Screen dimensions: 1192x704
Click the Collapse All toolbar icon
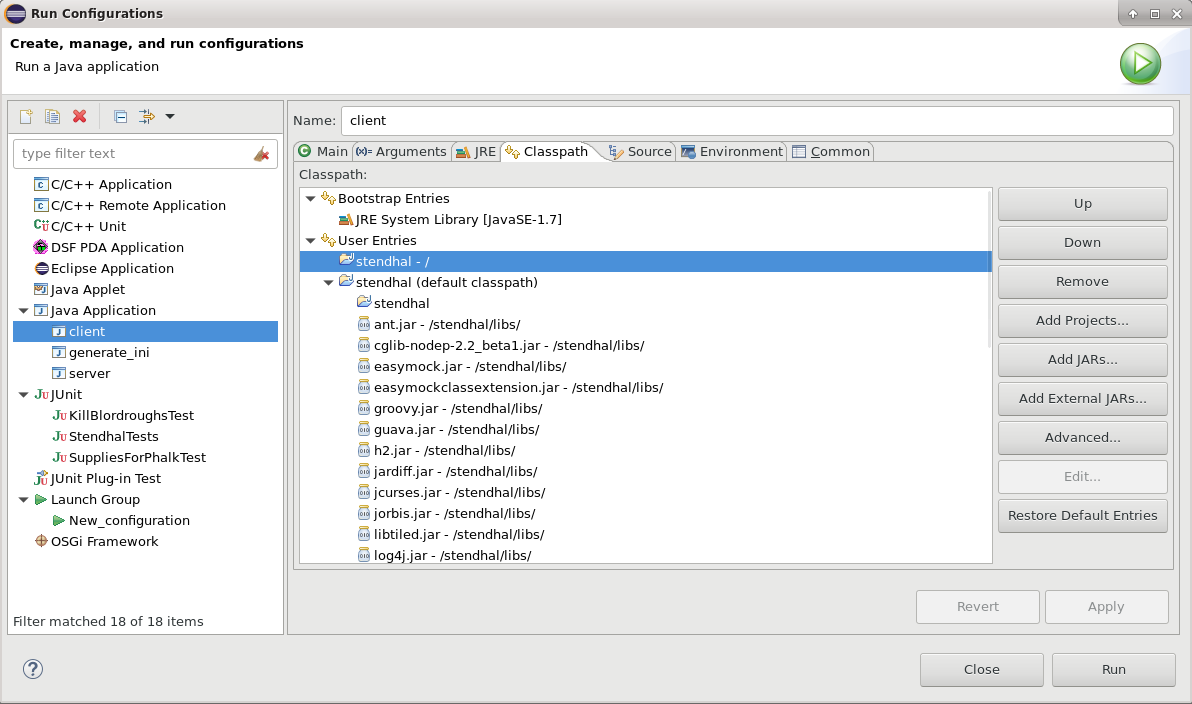point(120,116)
